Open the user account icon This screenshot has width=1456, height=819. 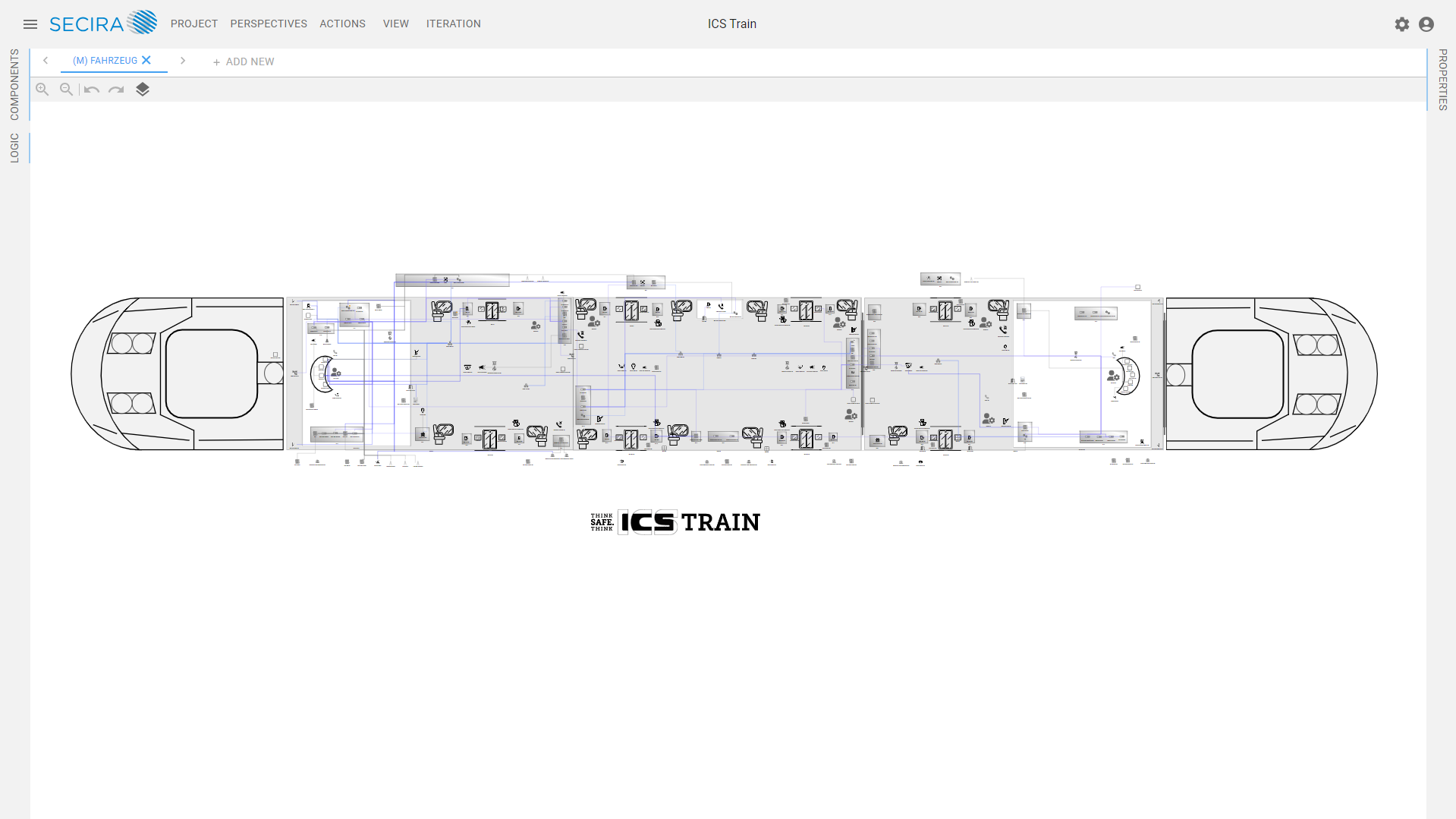[x=1426, y=24]
